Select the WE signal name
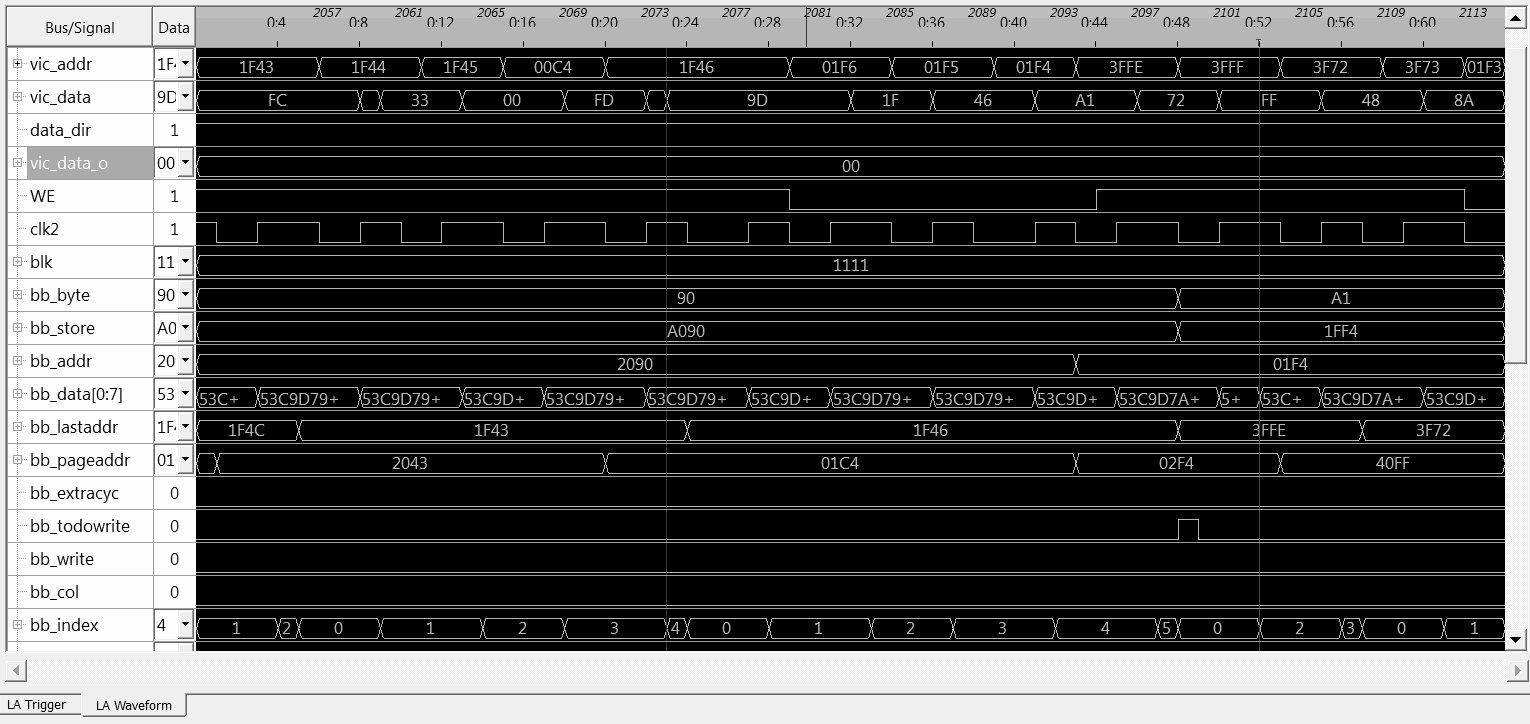The image size is (1530, 724). (42, 196)
